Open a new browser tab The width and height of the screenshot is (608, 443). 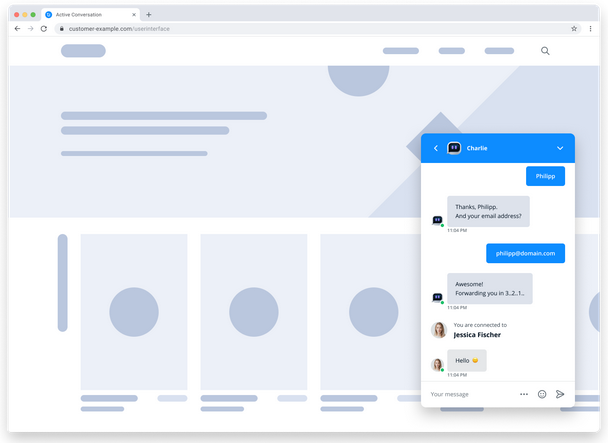[x=149, y=15]
